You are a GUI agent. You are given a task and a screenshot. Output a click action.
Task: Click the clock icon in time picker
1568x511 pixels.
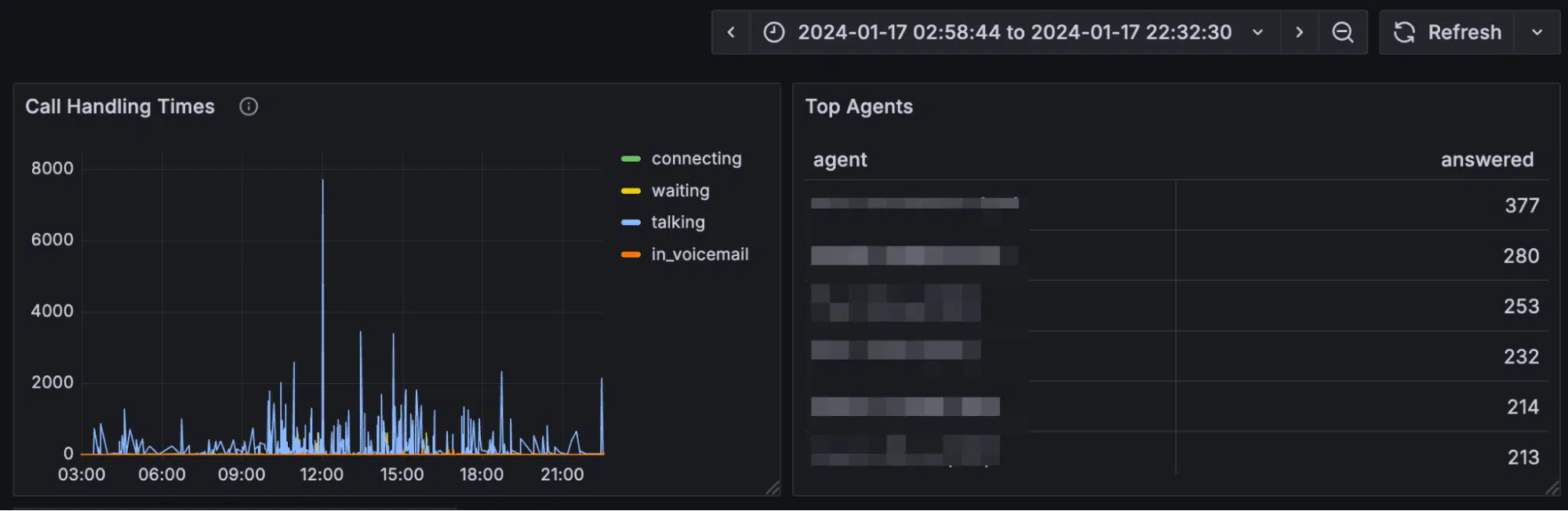[x=774, y=32]
